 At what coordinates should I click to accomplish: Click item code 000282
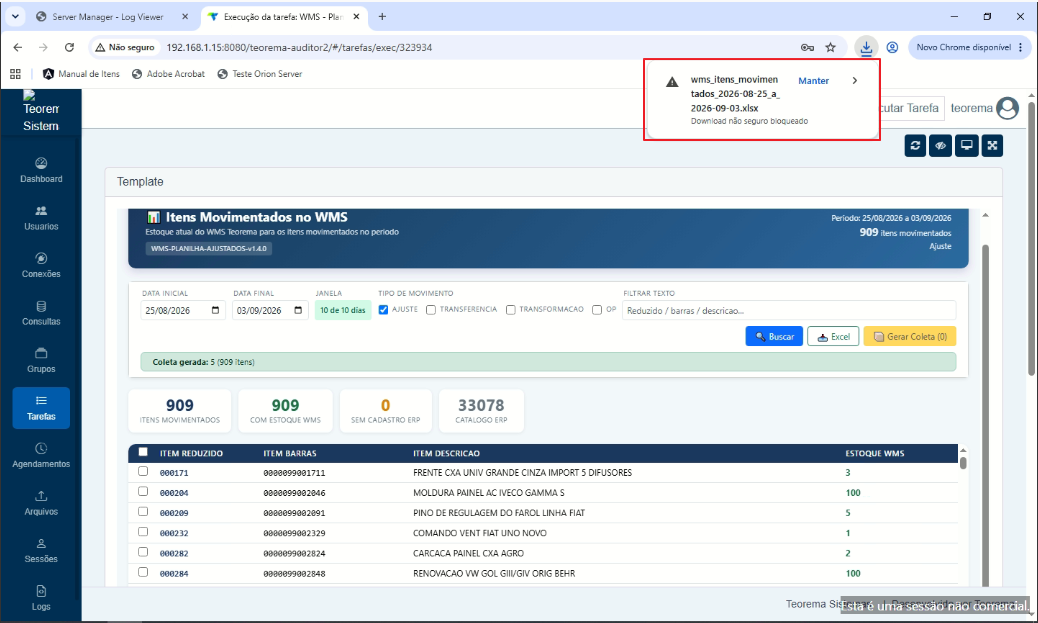pos(174,553)
